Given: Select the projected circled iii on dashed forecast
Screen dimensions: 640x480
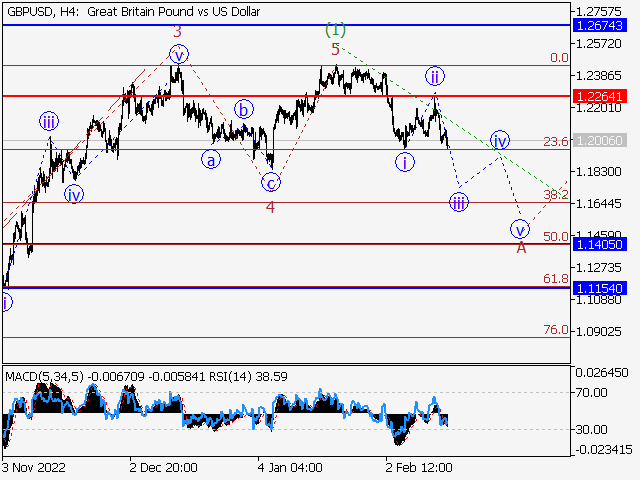Looking at the screenshot, I should 459,202.
